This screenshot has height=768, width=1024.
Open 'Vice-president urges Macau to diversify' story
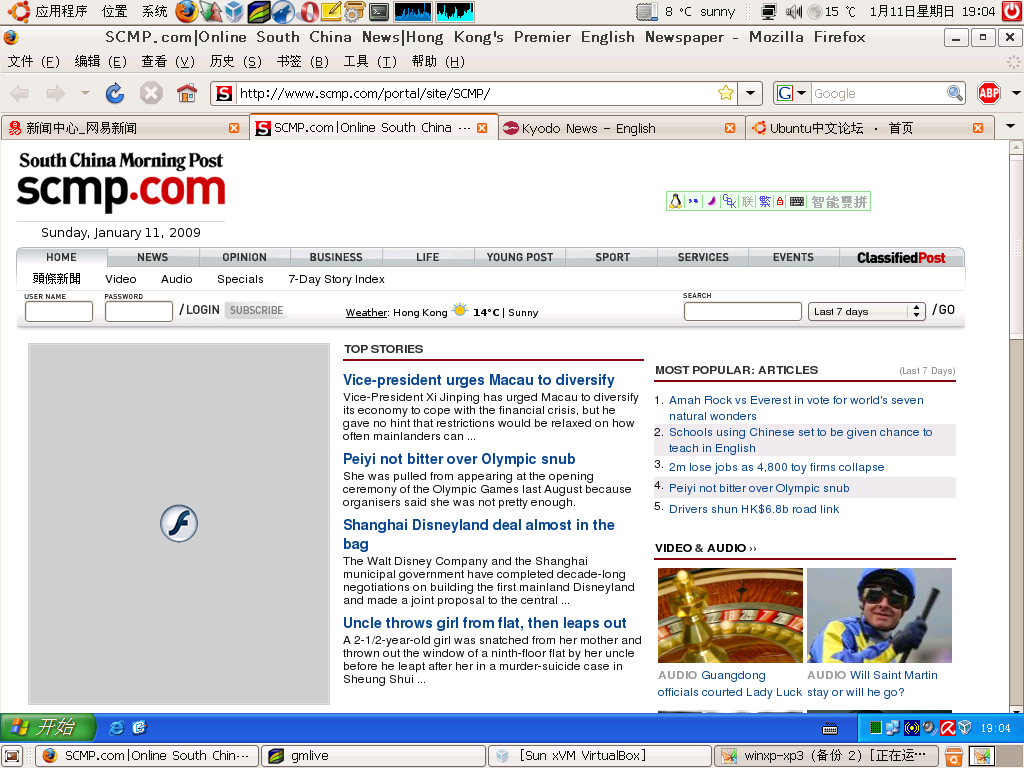(x=479, y=380)
